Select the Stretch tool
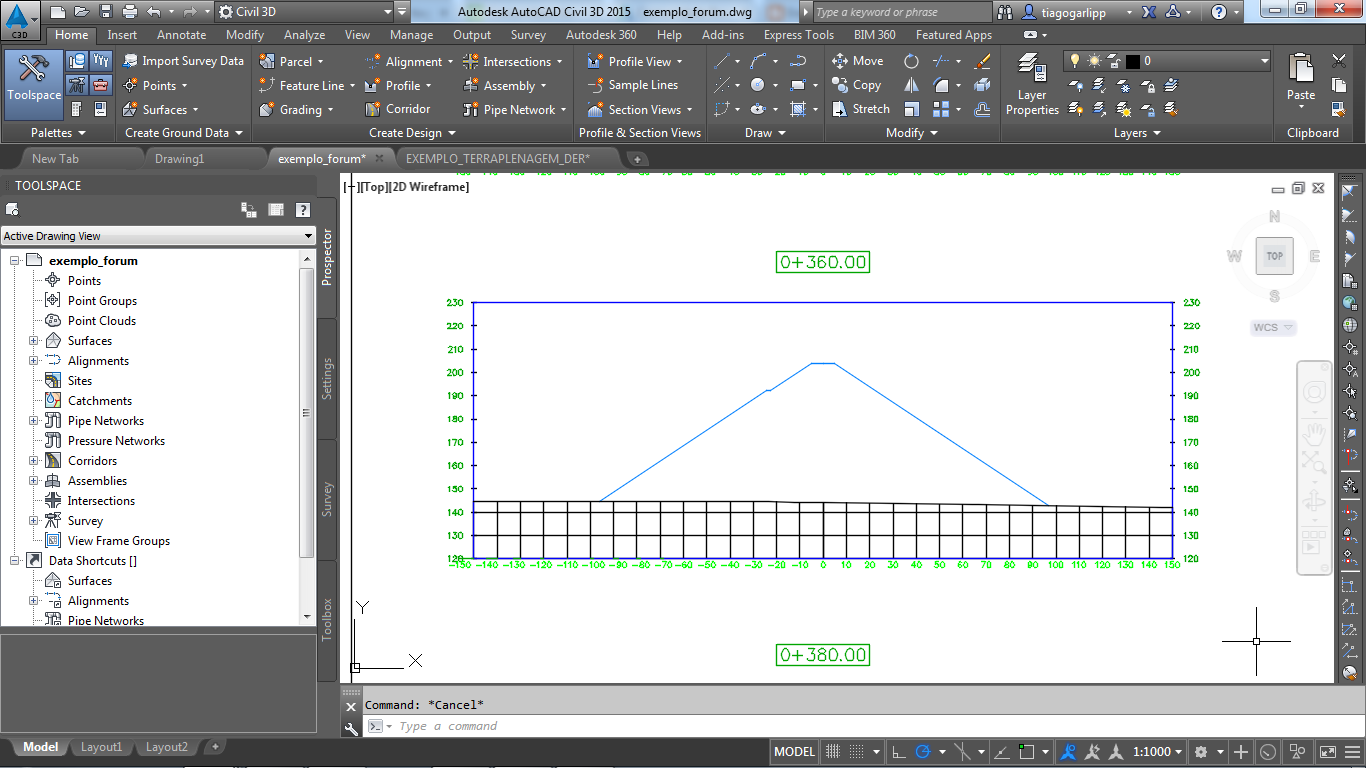 [x=861, y=109]
